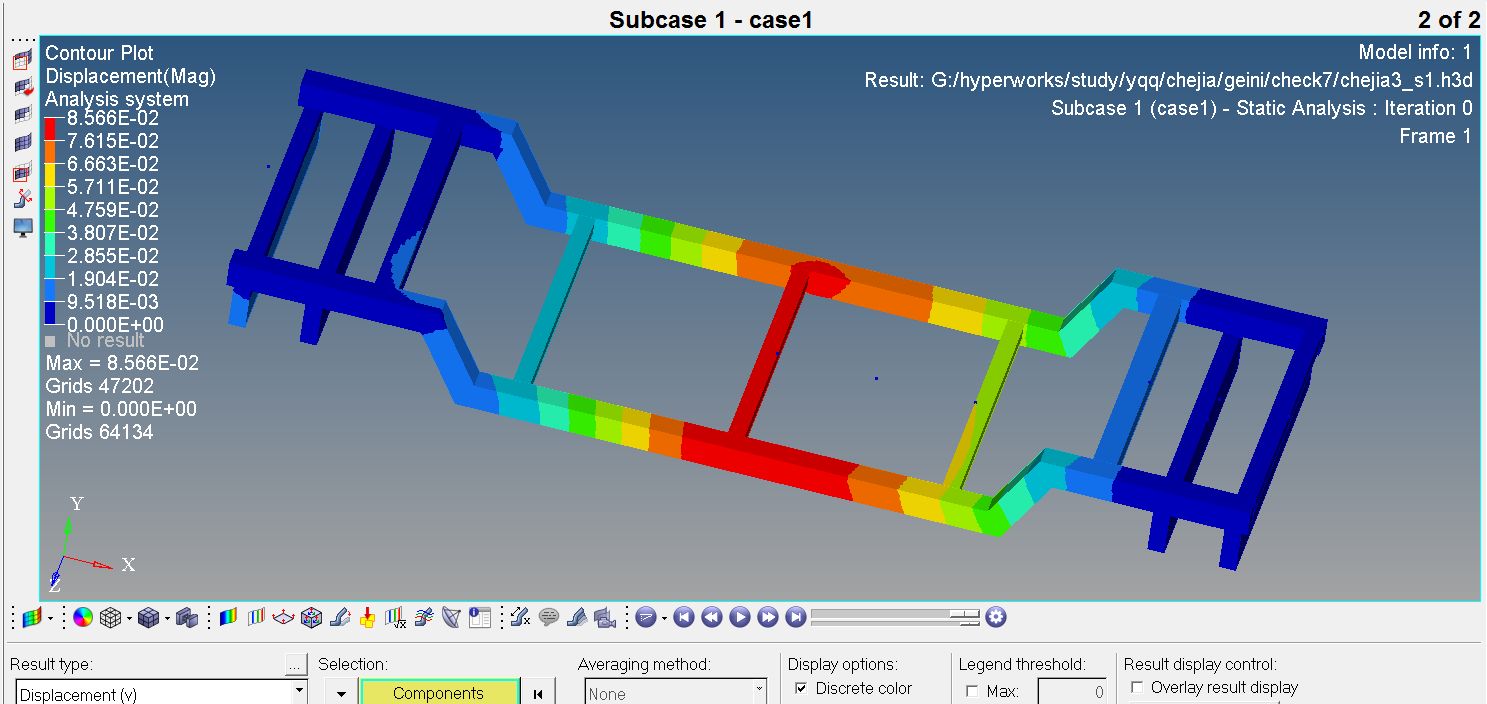Step back one animation frame
1487x704 pixels.
(x=712, y=617)
